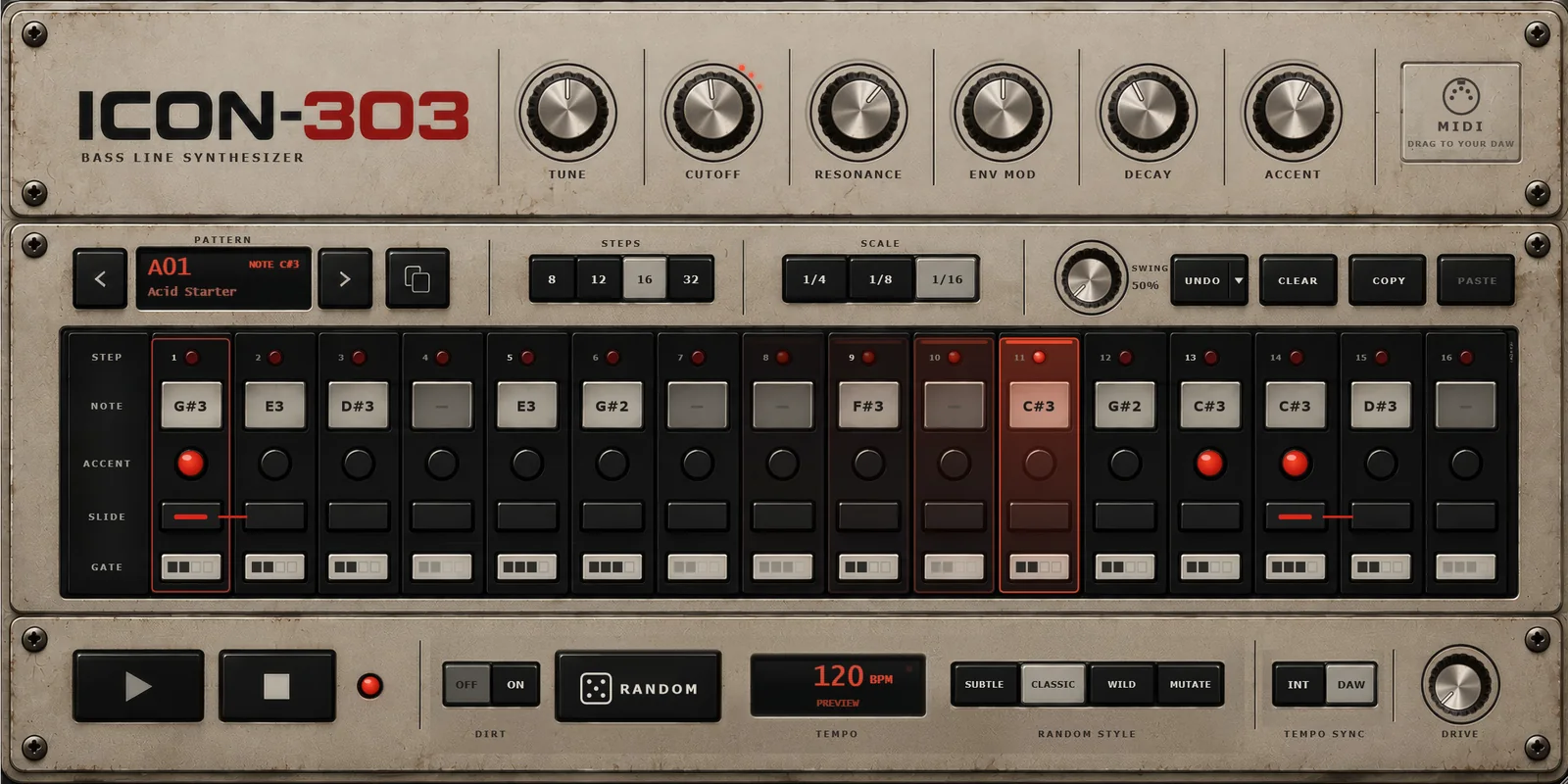
Task: Go to the next pattern with right arrow
Action: pos(344,279)
